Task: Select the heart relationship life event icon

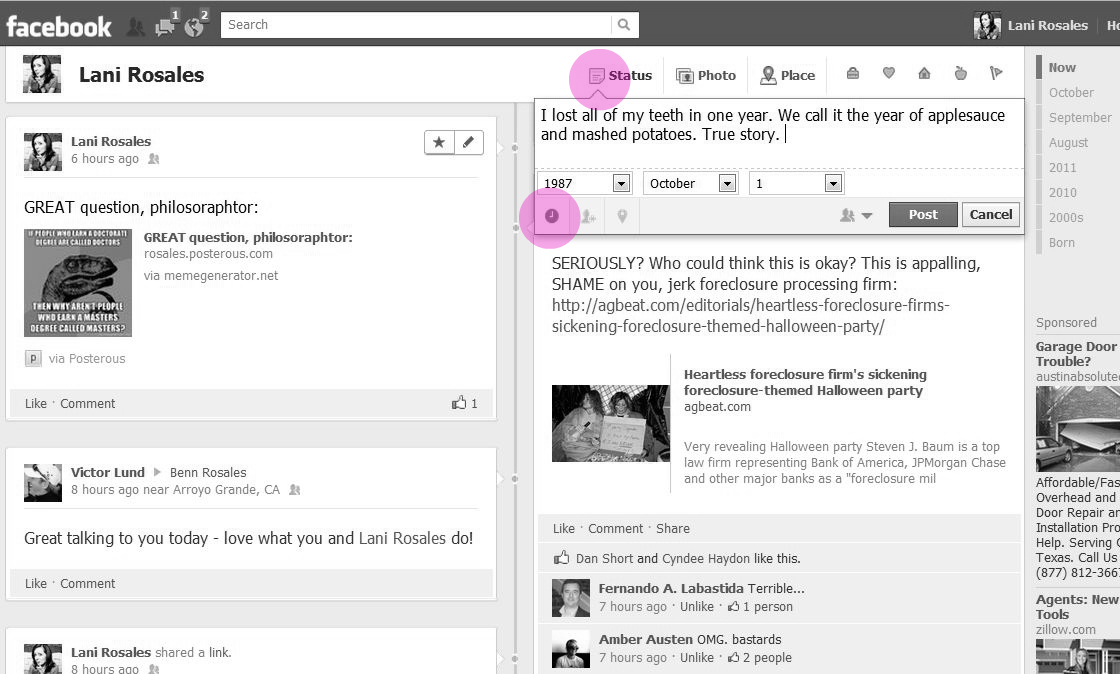Action: pyautogui.click(x=888, y=74)
